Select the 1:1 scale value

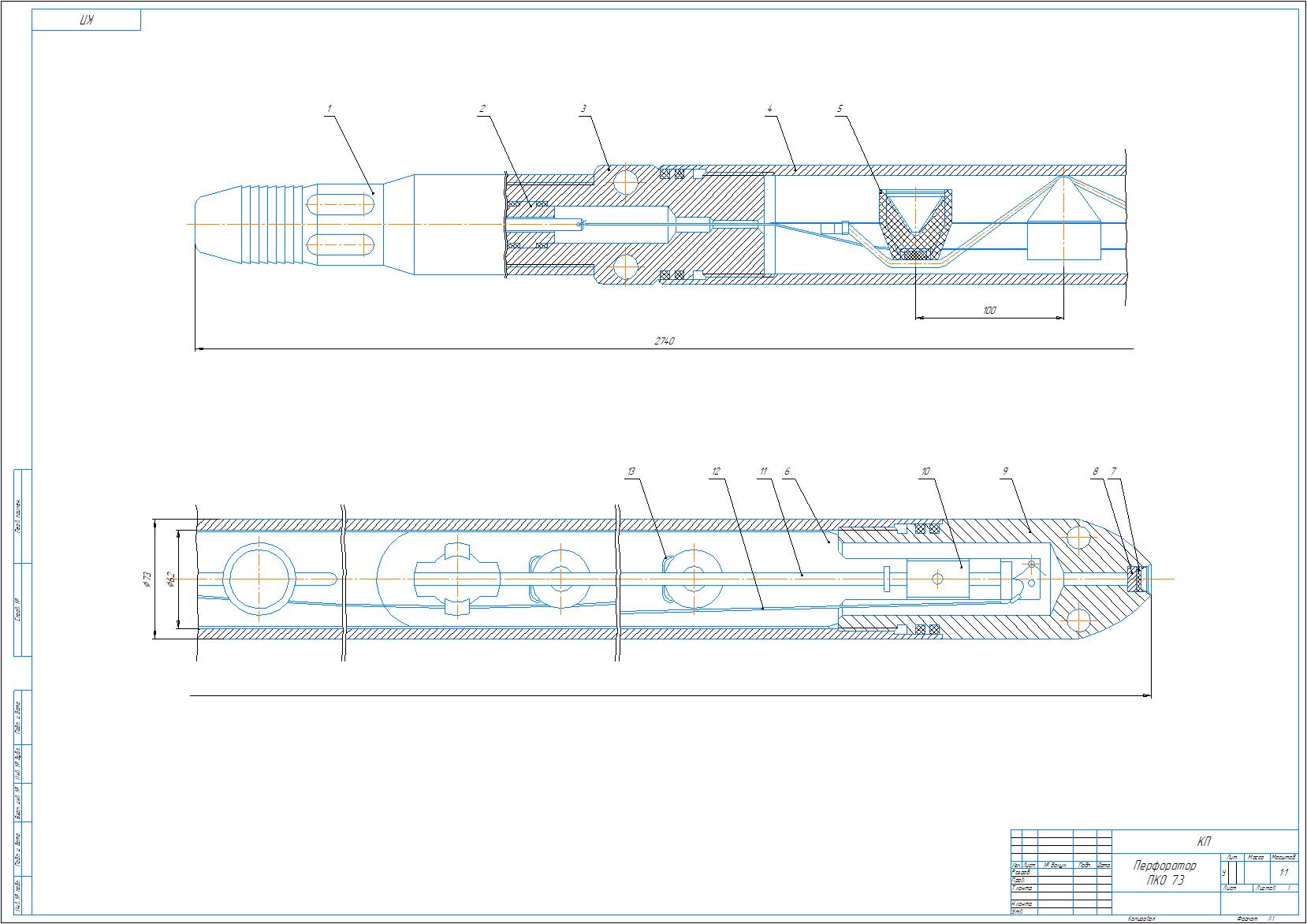(x=1283, y=873)
